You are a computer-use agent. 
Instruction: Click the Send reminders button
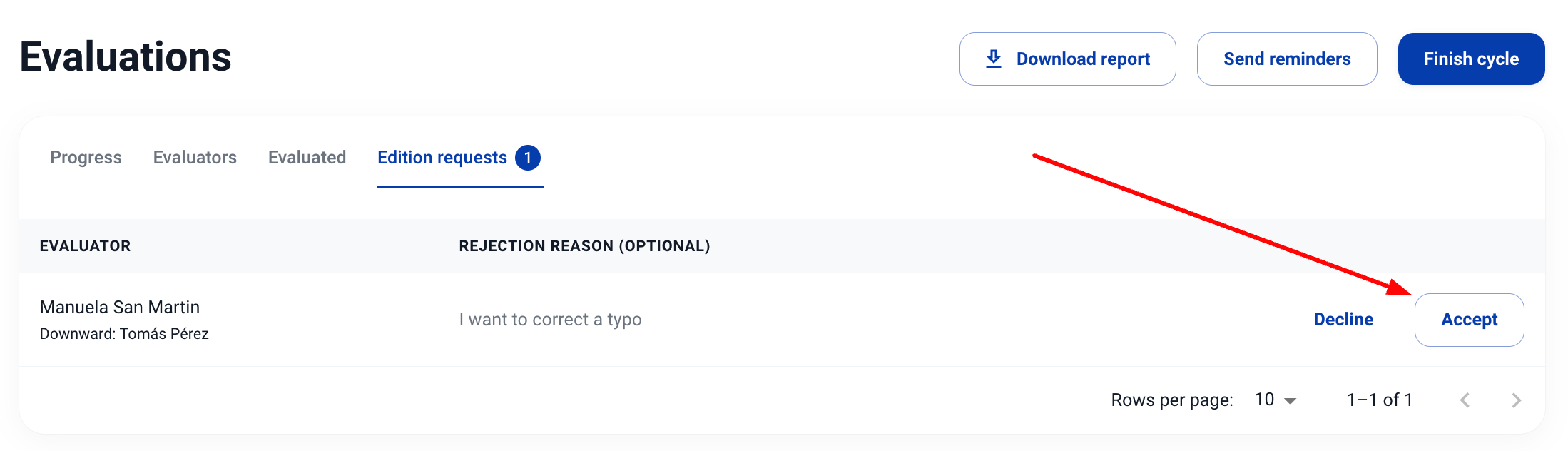pos(1287,59)
